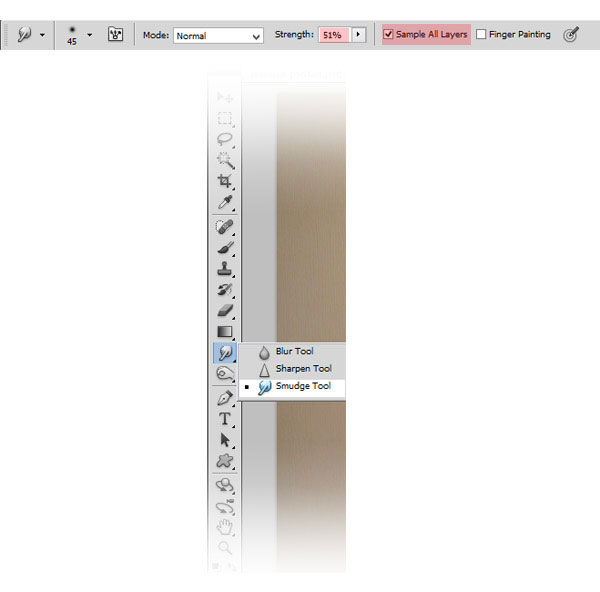Image resolution: width=600 pixels, height=592 pixels.
Task: Toggle tablet pressure controls size icon
Action: point(571,34)
